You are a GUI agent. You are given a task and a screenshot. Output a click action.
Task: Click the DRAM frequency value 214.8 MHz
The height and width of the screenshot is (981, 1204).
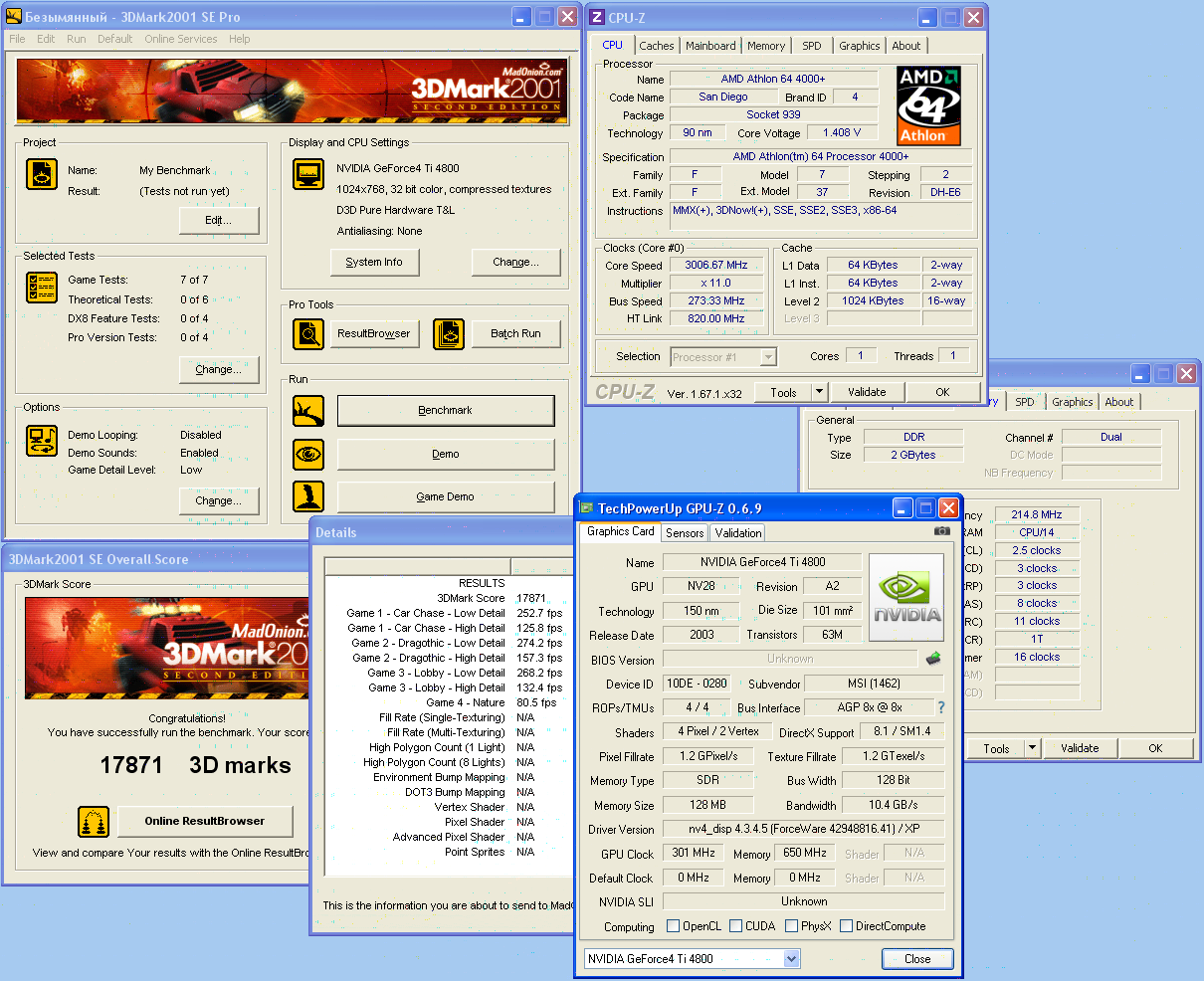(1036, 514)
